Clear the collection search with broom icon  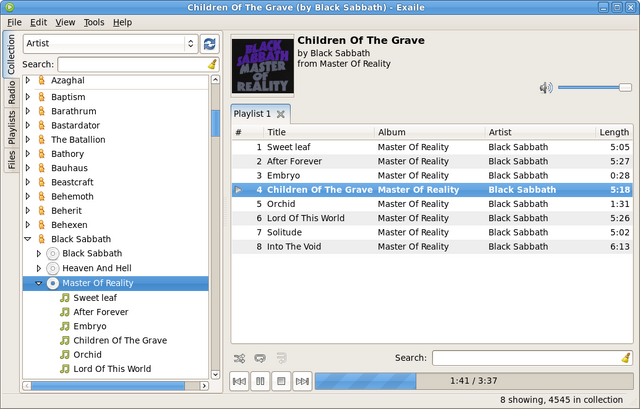pyautogui.click(x=212, y=64)
